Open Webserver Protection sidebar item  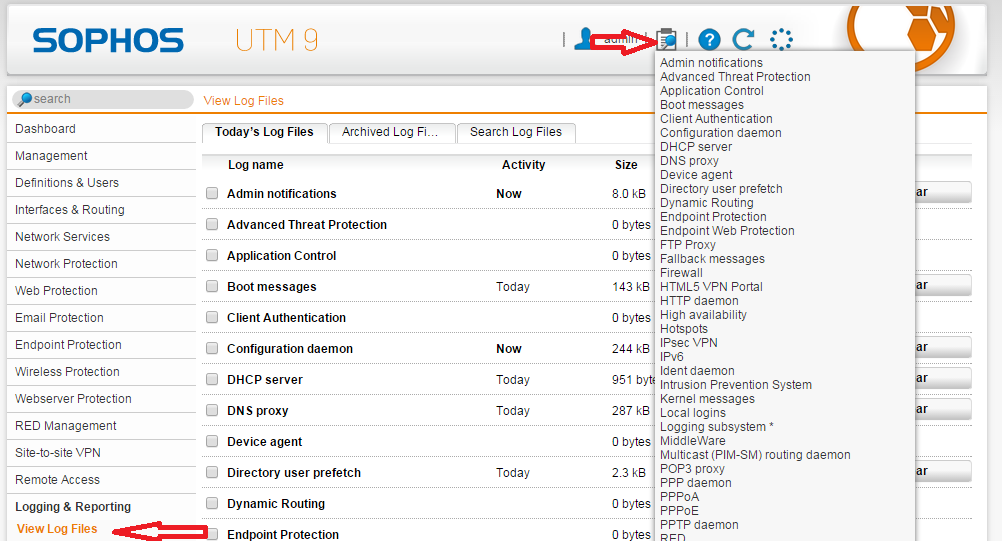pos(102,399)
